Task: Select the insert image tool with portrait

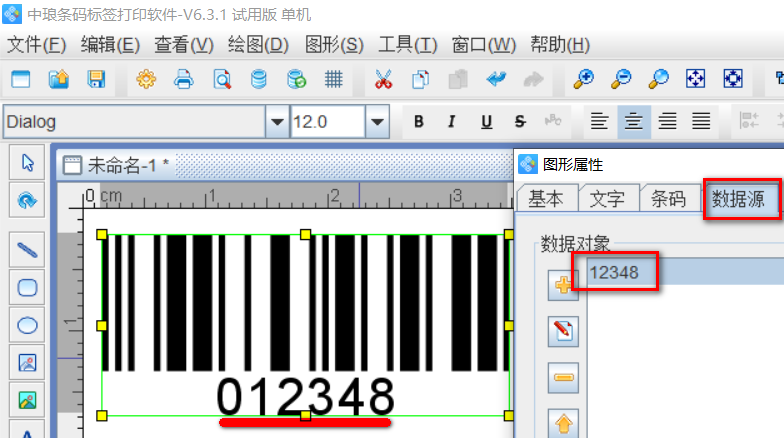Action: pos(27,362)
